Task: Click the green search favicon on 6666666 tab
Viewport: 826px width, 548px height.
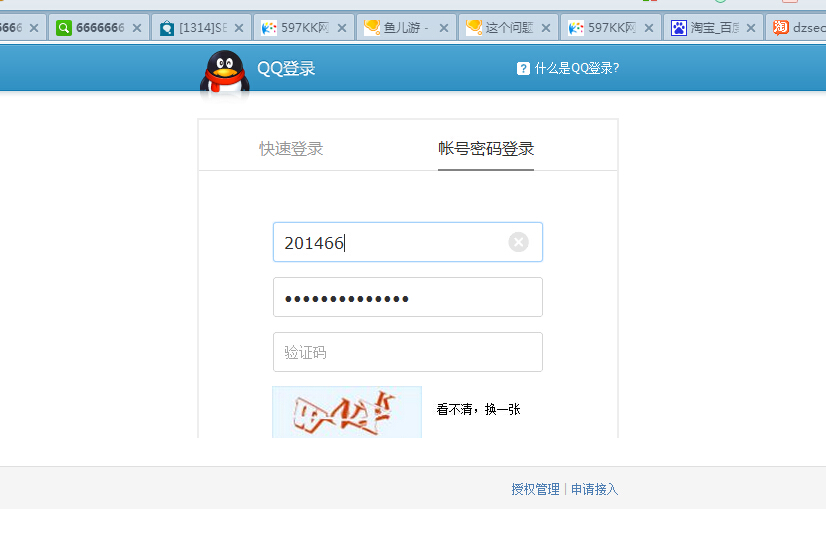Action: click(x=64, y=27)
